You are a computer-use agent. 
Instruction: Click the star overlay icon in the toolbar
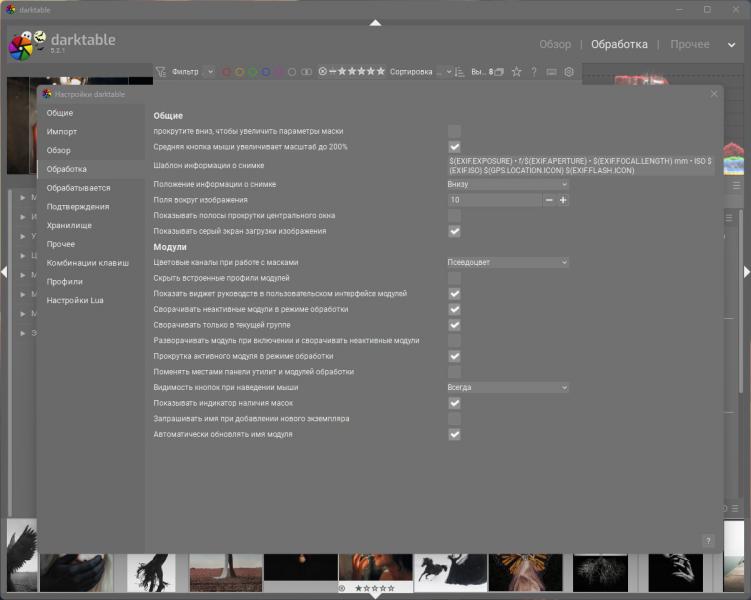(x=516, y=72)
